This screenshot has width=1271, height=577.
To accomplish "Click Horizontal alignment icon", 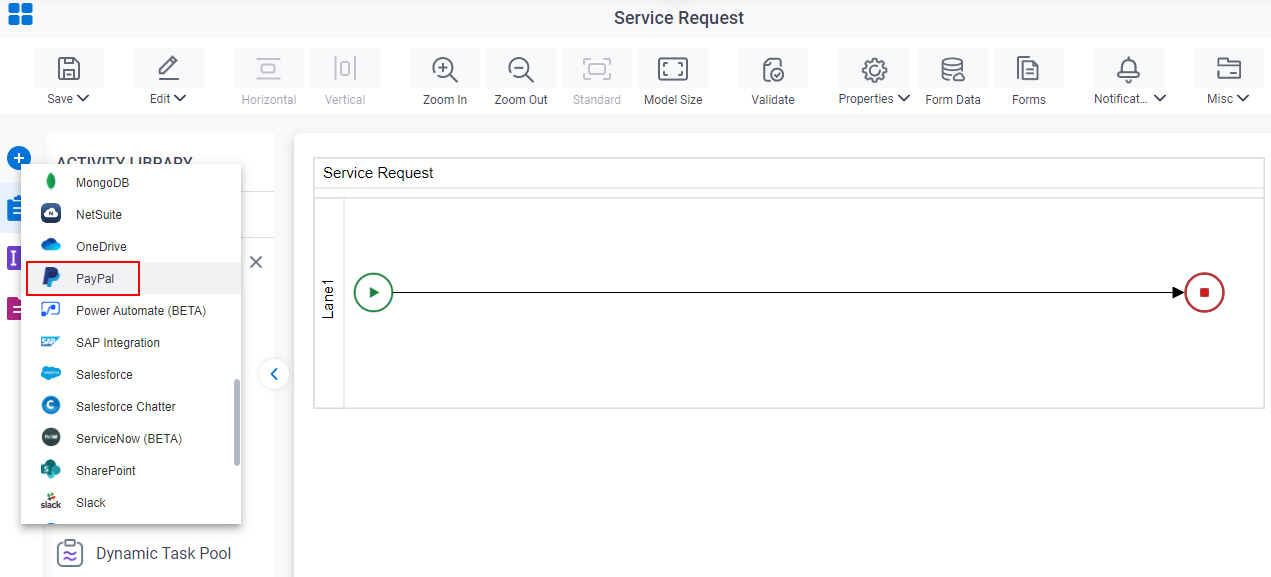I will coord(268,69).
